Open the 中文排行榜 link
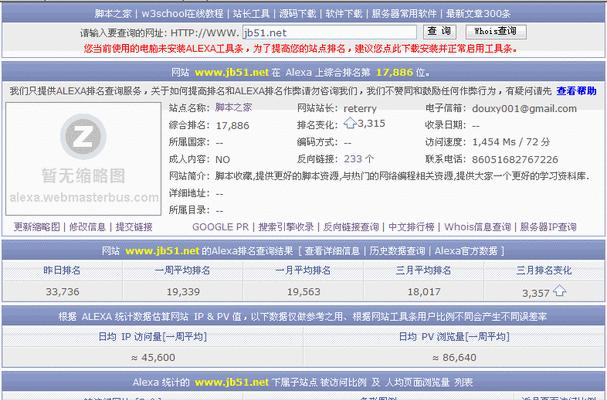This screenshot has width=607, height=400. point(411,227)
